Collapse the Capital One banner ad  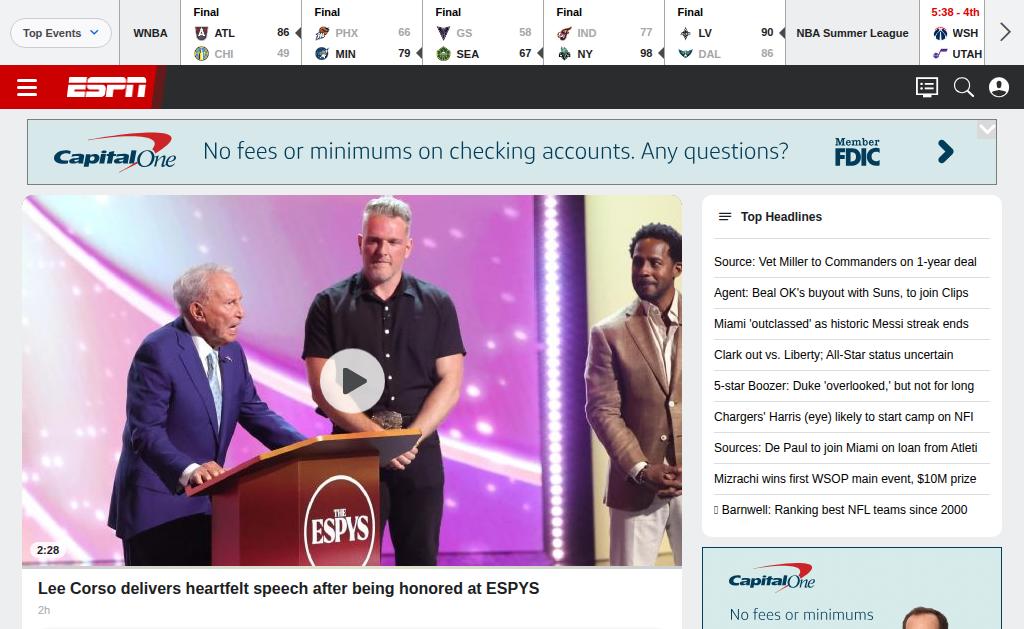pyautogui.click(x=987, y=129)
